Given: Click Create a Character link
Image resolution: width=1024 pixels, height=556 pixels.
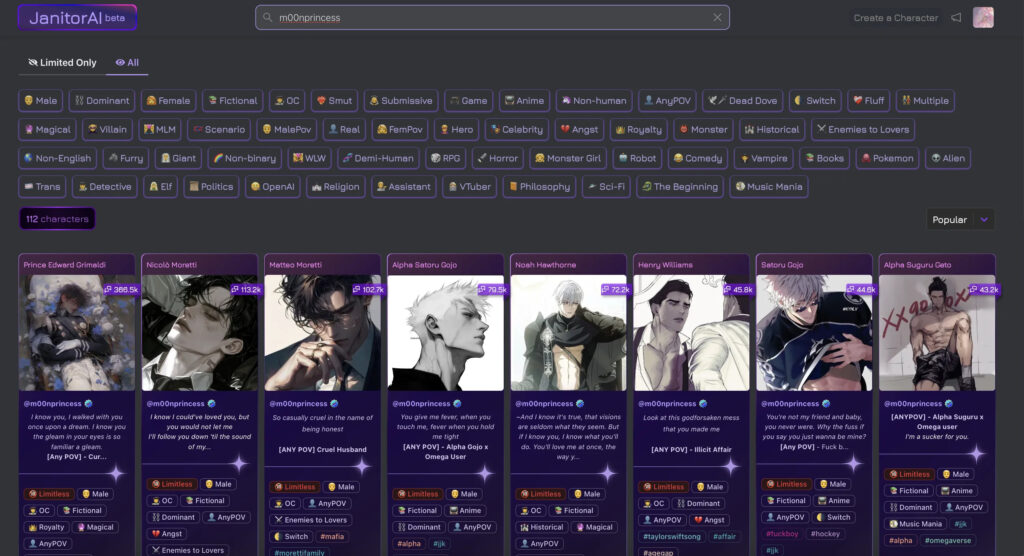Looking at the screenshot, I should tap(895, 18).
